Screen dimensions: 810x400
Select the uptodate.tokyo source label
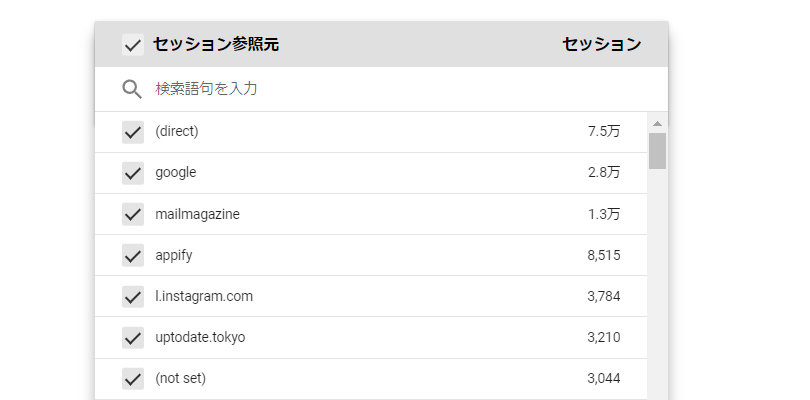pyautogui.click(x=200, y=337)
